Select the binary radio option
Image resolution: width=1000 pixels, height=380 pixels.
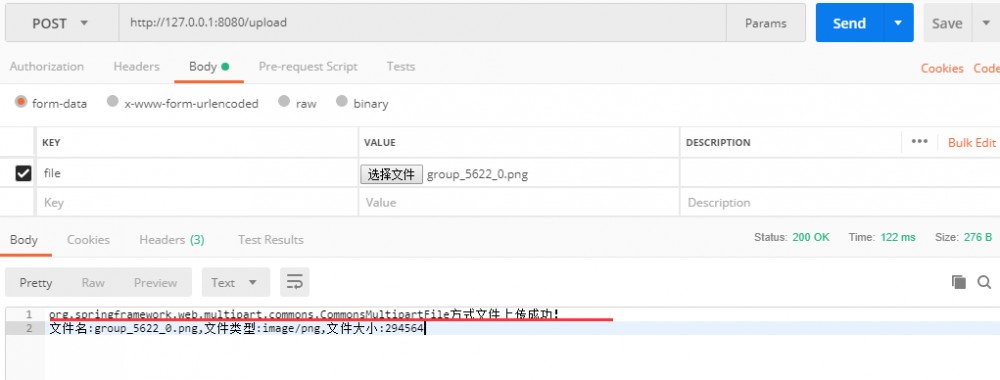342,101
